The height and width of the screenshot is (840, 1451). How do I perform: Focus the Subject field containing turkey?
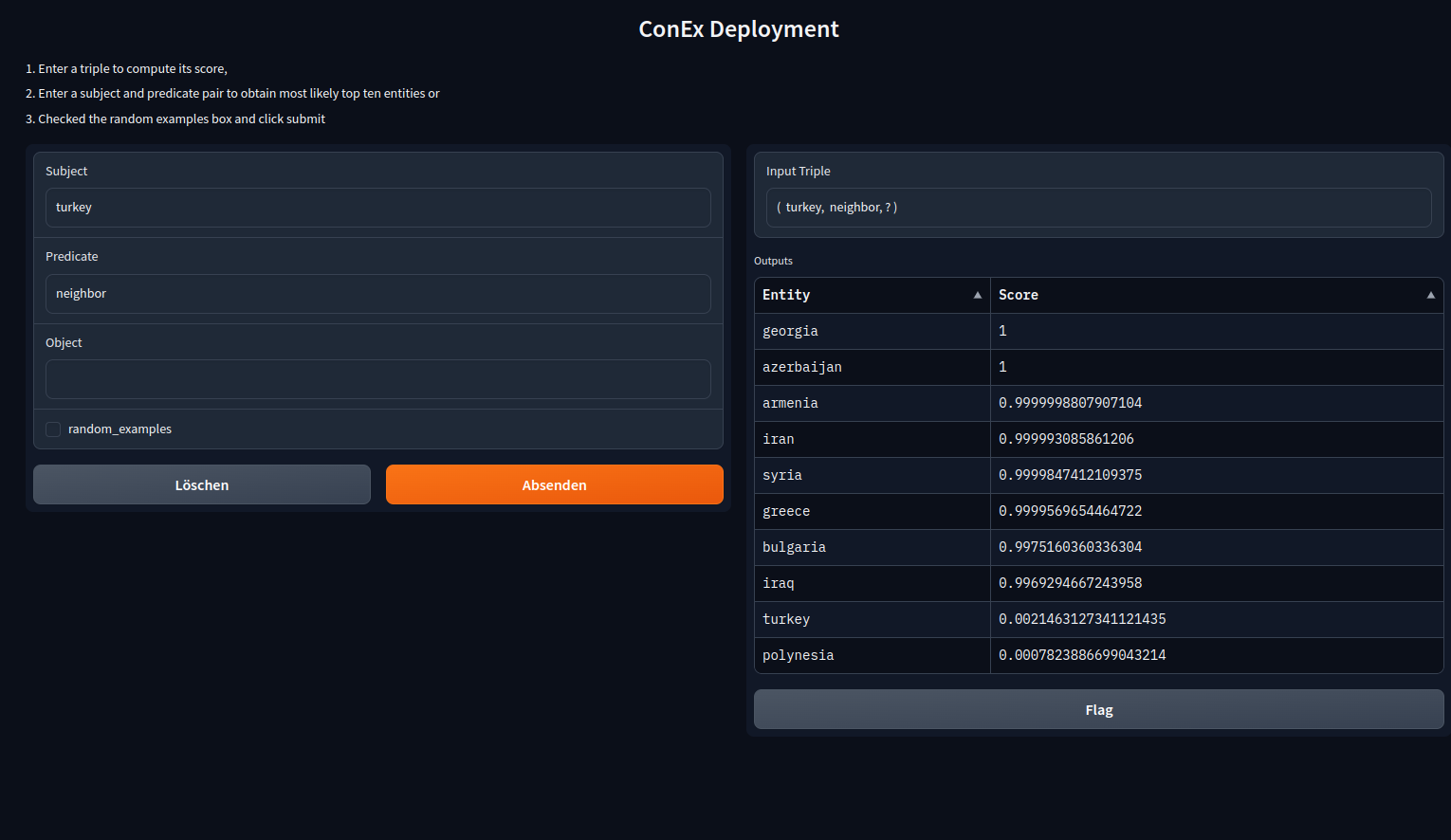[378, 208]
